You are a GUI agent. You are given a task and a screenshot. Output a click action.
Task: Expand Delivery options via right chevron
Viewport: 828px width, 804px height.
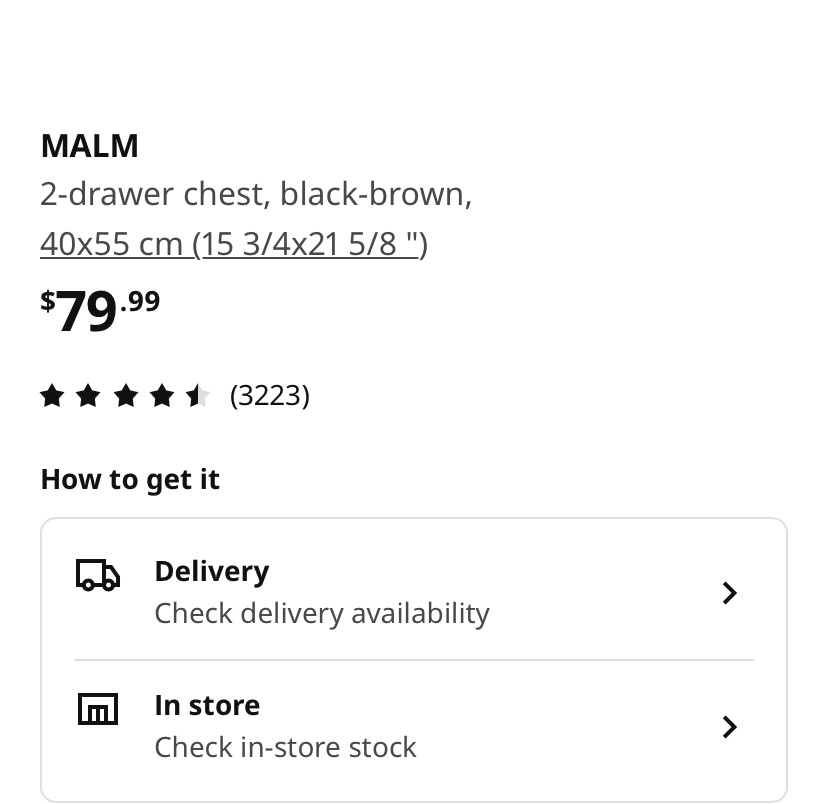[730, 593]
